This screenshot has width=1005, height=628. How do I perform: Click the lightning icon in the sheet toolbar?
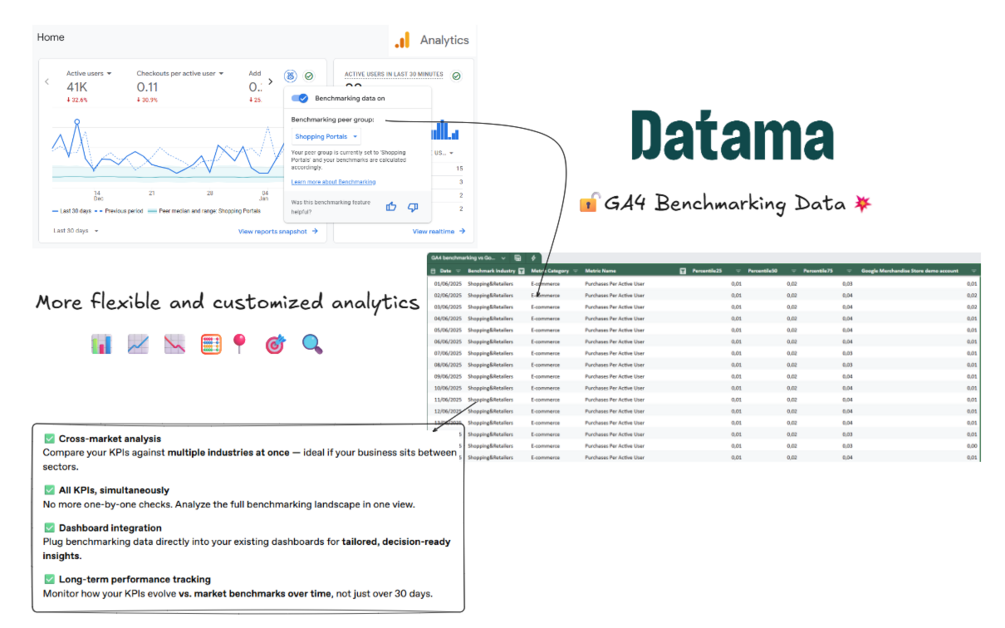tap(533, 258)
